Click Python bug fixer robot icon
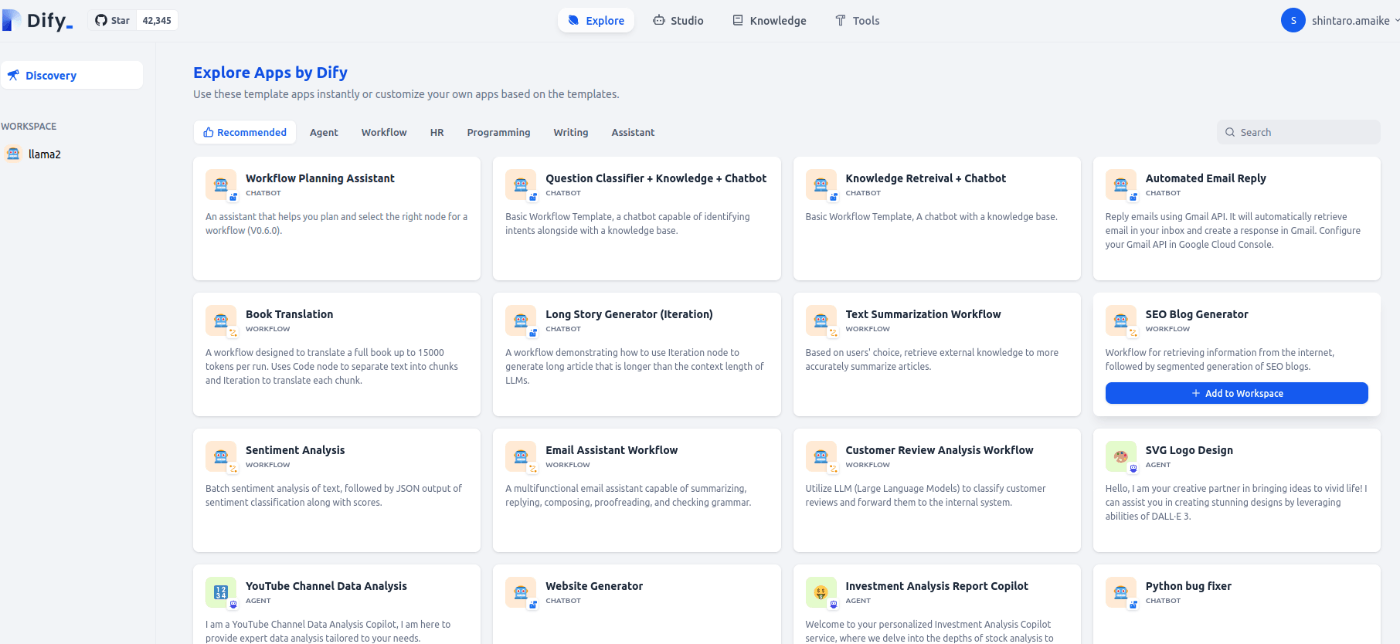 pyautogui.click(x=1121, y=593)
